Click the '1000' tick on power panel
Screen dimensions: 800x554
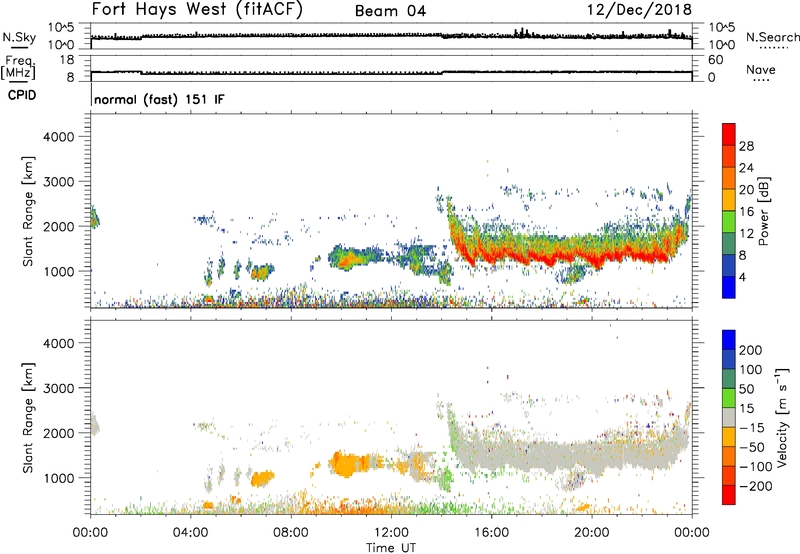tap(58, 271)
